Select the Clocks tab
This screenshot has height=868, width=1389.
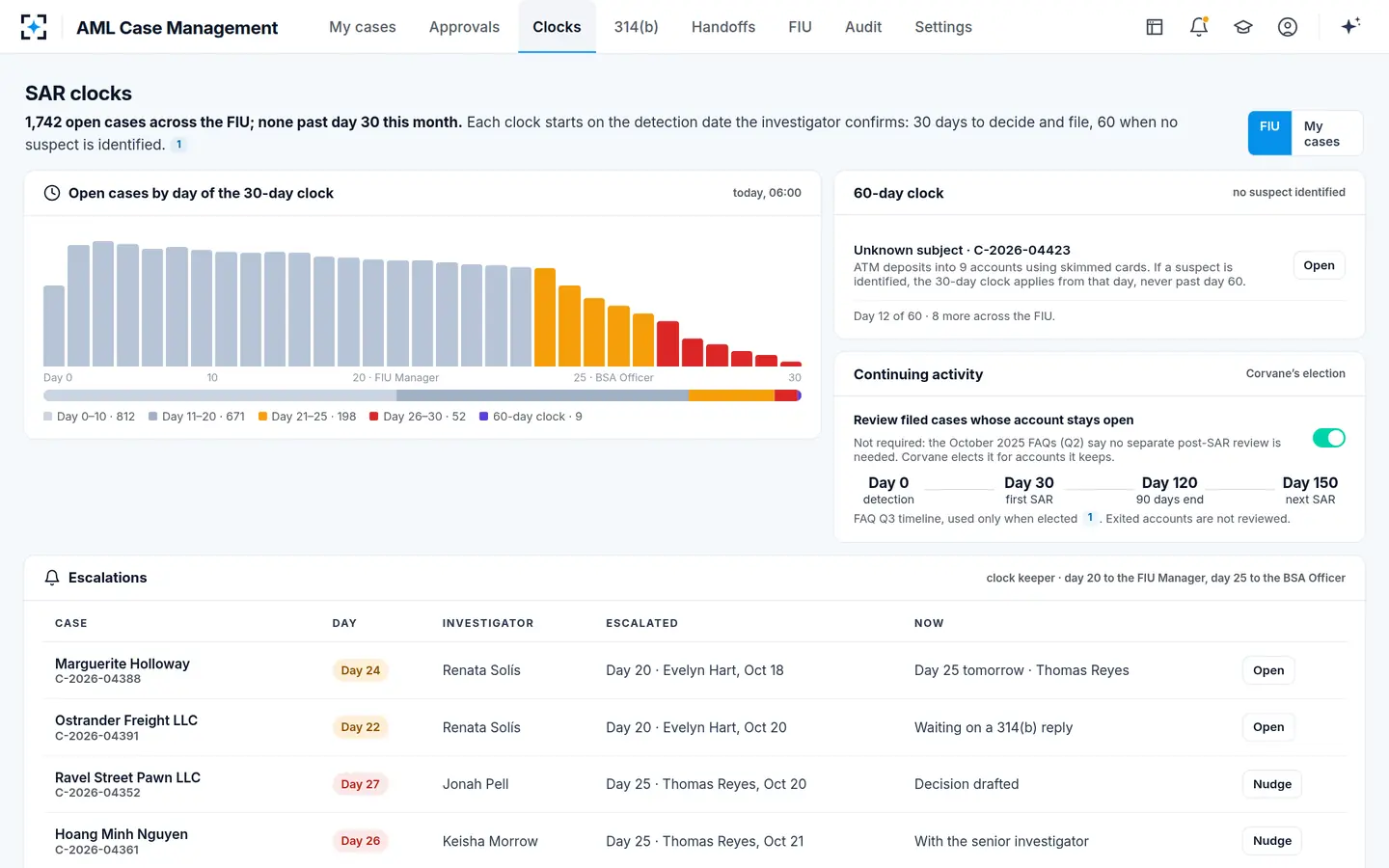pyautogui.click(x=557, y=27)
